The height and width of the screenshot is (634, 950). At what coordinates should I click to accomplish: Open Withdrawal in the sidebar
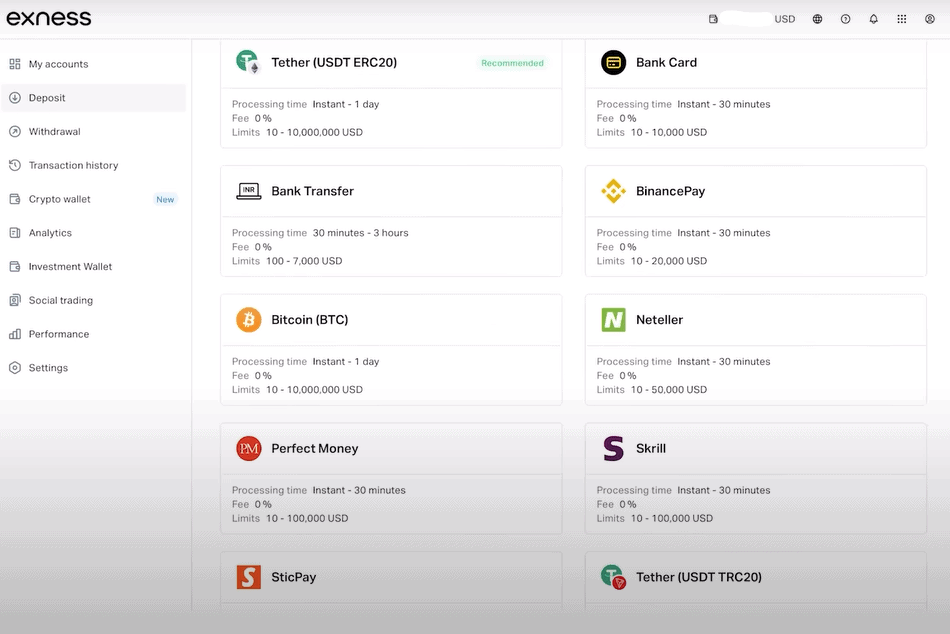pyautogui.click(x=54, y=132)
